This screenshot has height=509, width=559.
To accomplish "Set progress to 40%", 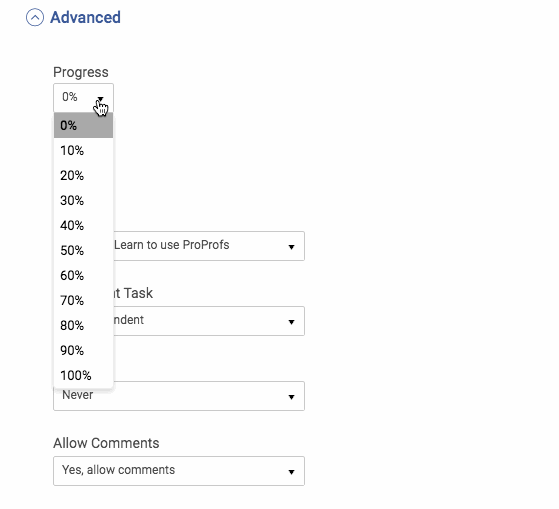I will click(83, 225).
